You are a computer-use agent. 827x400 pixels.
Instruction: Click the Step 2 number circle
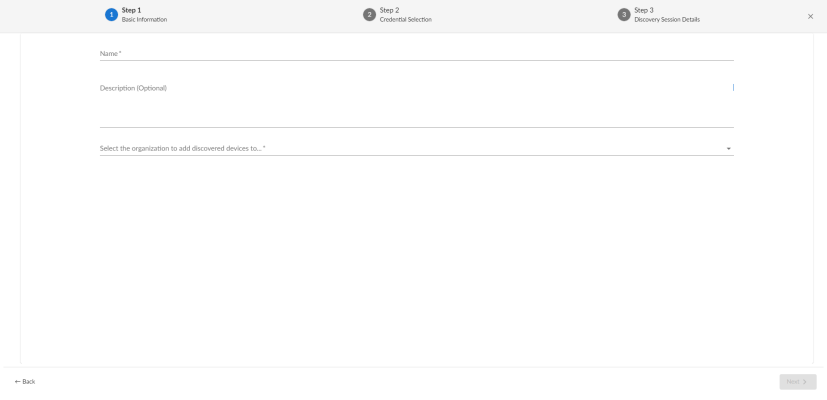[x=369, y=15]
